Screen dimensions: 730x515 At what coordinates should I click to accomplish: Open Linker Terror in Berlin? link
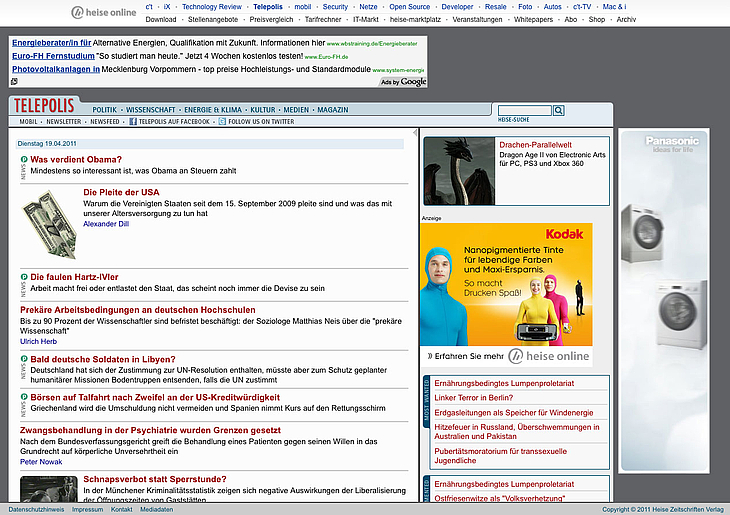point(473,398)
